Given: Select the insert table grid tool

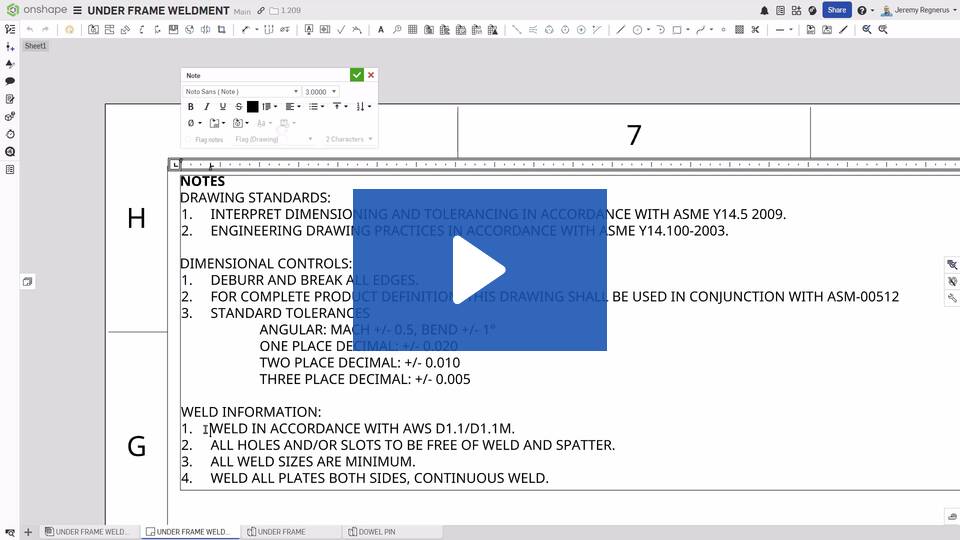Looking at the screenshot, I should tap(413, 29).
